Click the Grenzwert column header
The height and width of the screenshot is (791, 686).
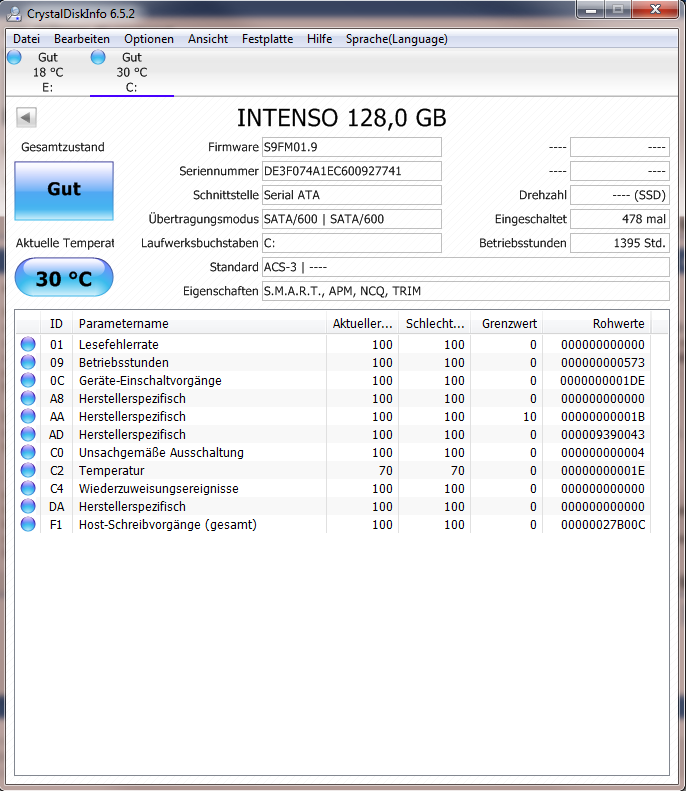click(x=506, y=323)
